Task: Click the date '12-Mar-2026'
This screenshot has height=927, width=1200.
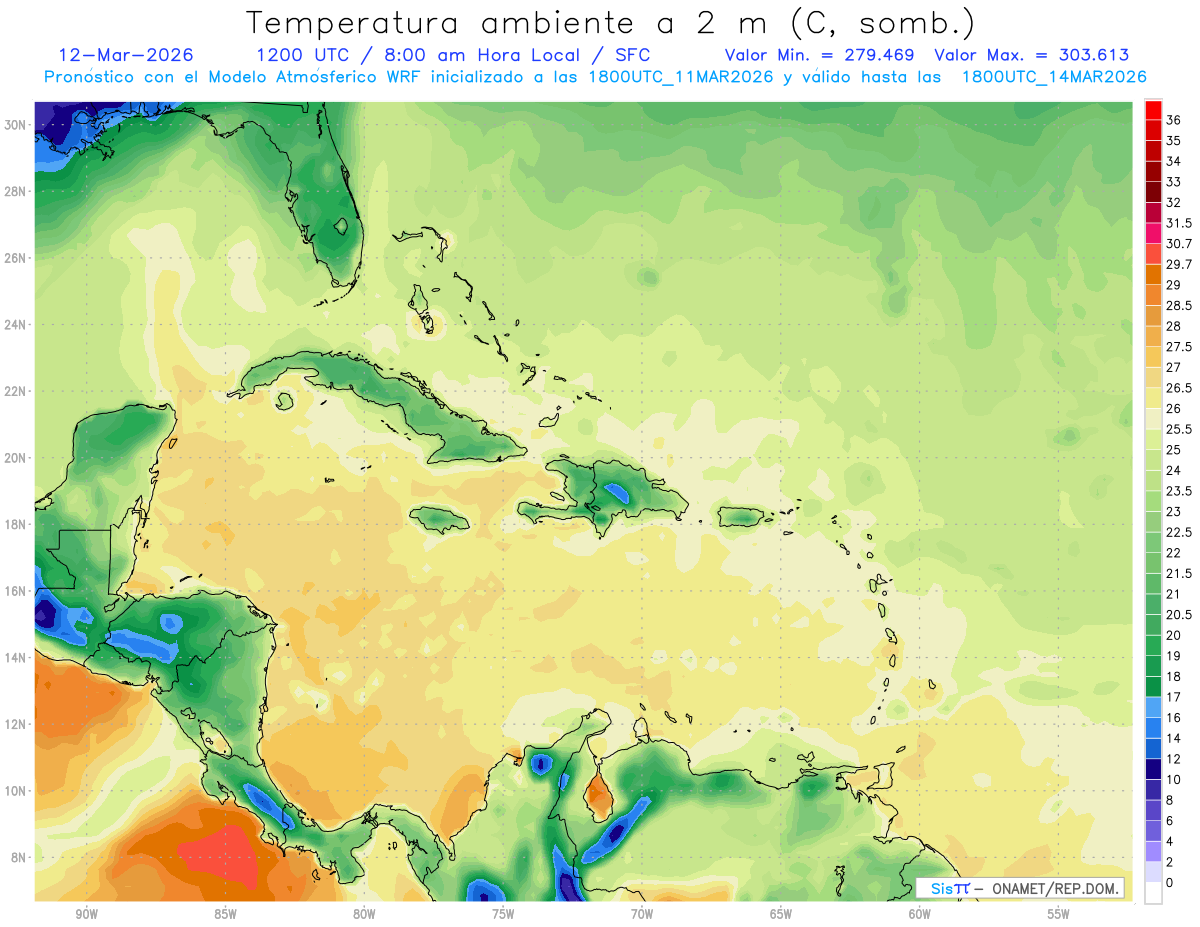Action: tap(126, 55)
